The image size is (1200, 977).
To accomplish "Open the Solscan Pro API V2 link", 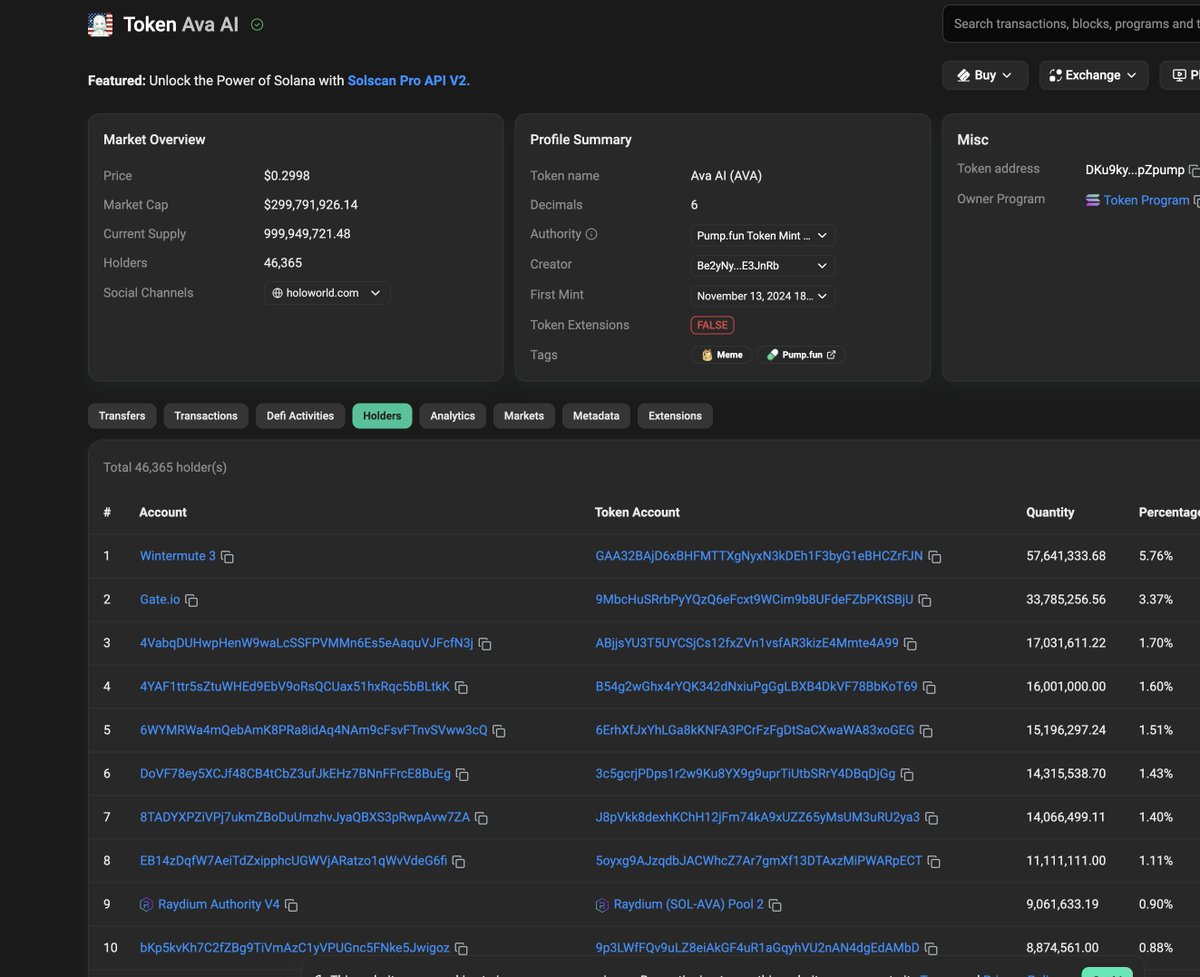I will 408,81.
